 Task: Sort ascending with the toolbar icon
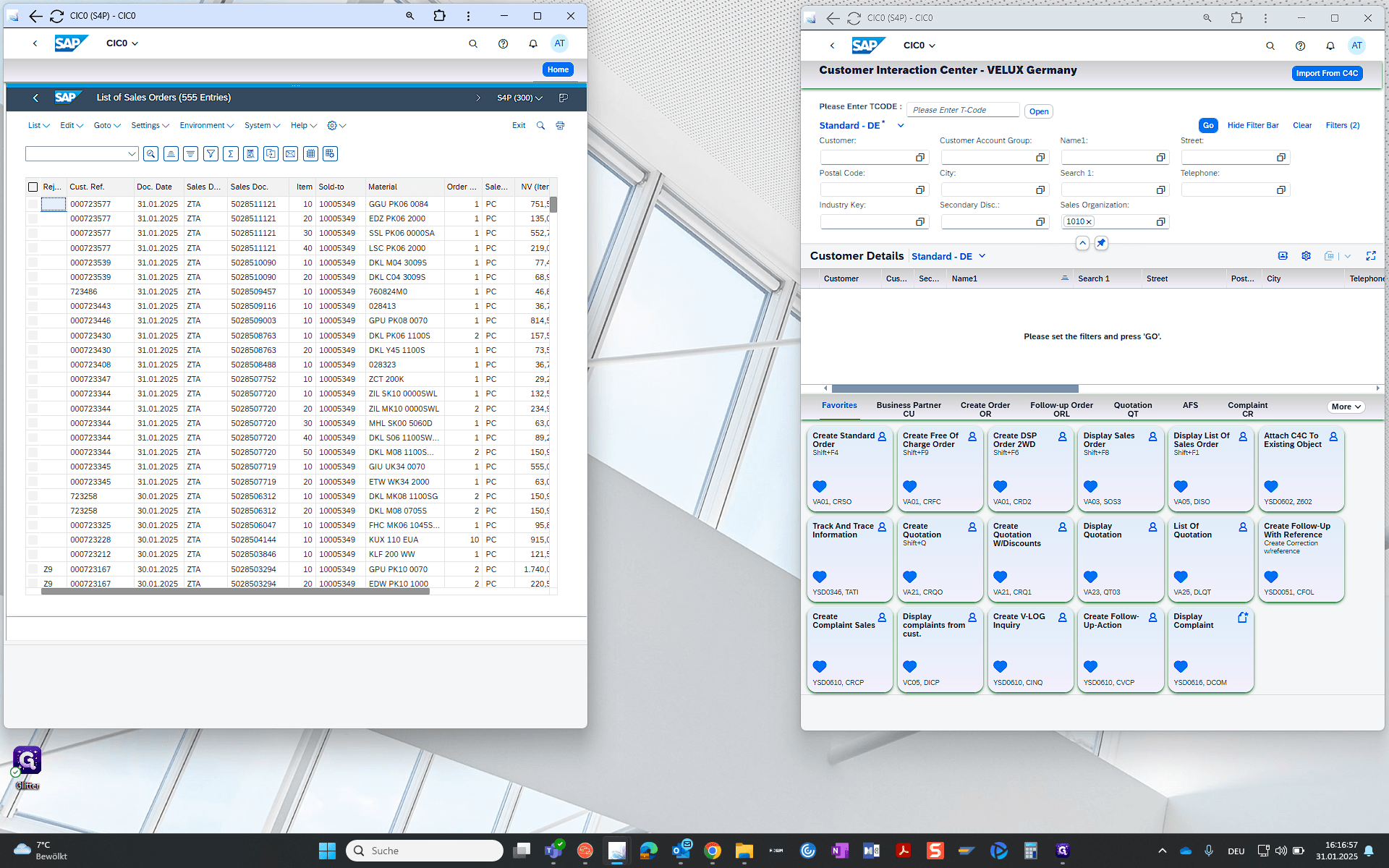click(x=171, y=154)
